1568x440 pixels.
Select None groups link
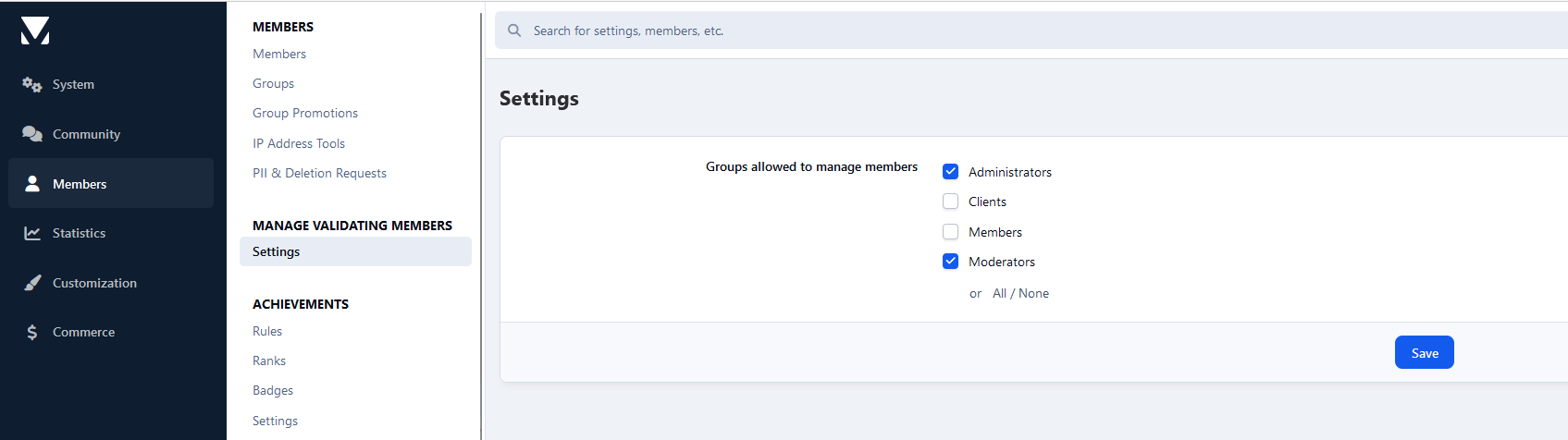pos(1033,293)
